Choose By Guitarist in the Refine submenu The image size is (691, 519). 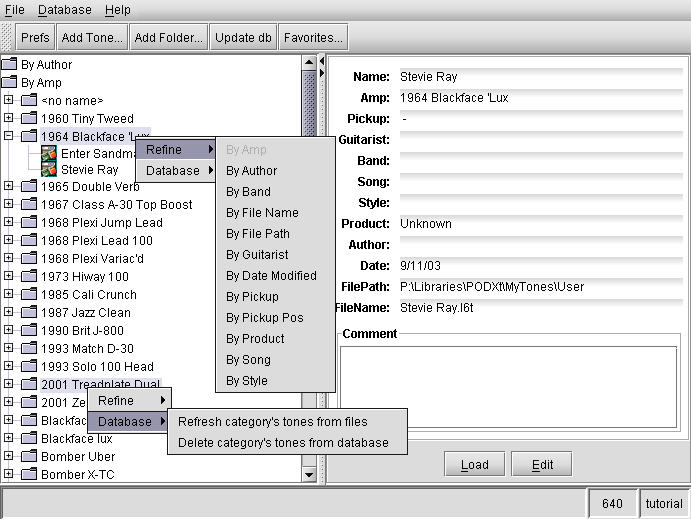(x=257, y=255)
